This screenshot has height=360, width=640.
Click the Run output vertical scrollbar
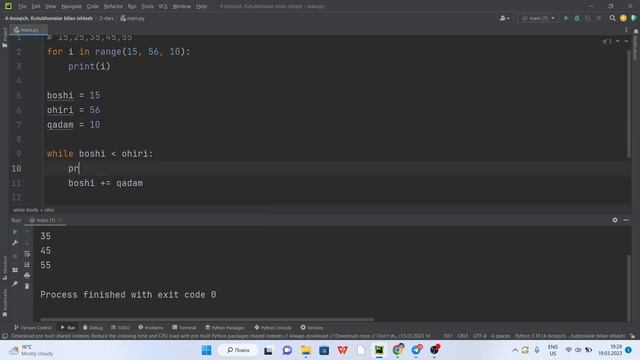click(x=629, y=288)
